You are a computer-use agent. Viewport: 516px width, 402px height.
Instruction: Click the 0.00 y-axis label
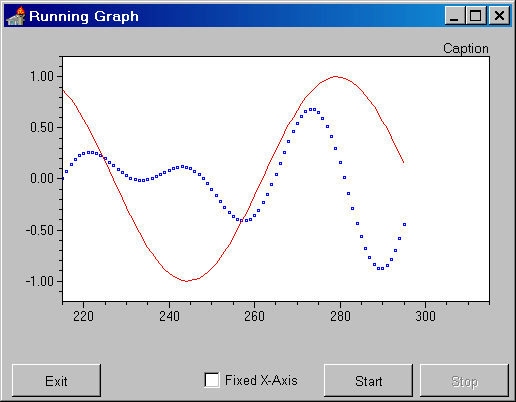click(x=42, y=178)
